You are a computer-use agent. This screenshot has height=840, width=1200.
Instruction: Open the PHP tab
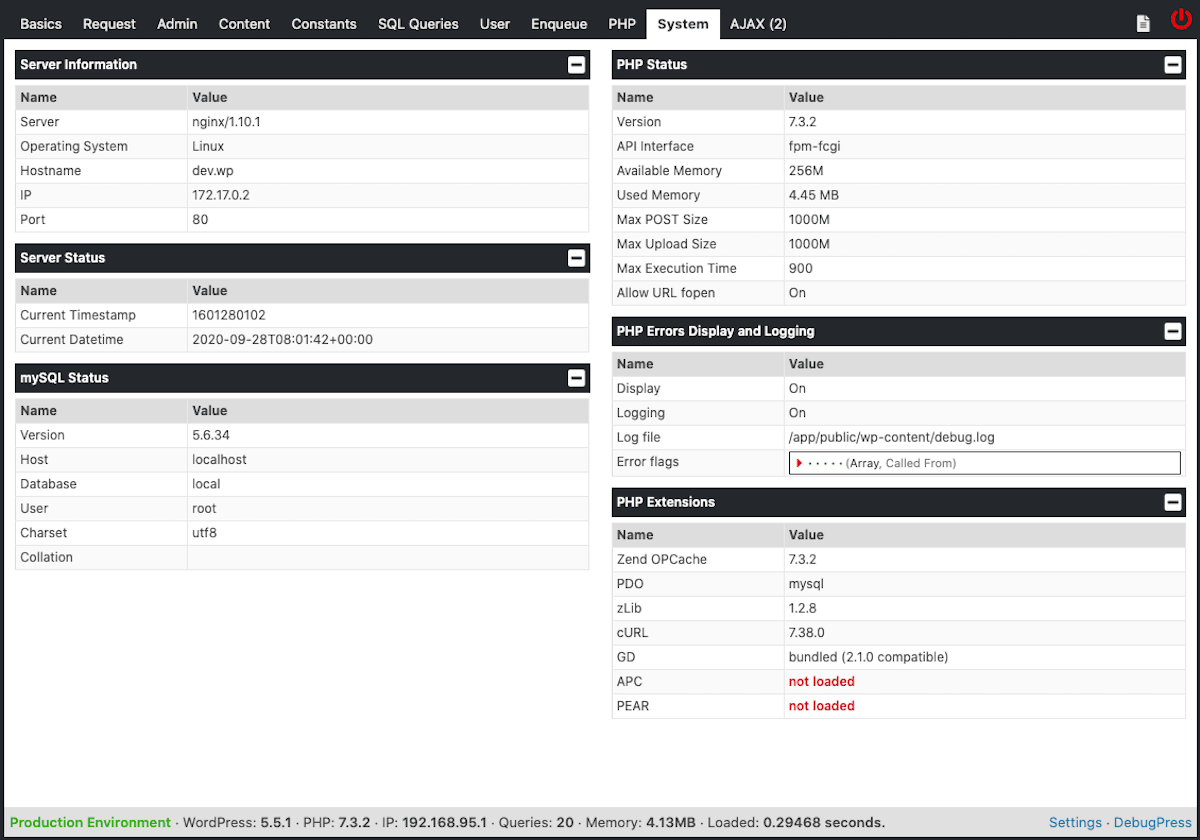pyautogui.click(x=622, y=24)
